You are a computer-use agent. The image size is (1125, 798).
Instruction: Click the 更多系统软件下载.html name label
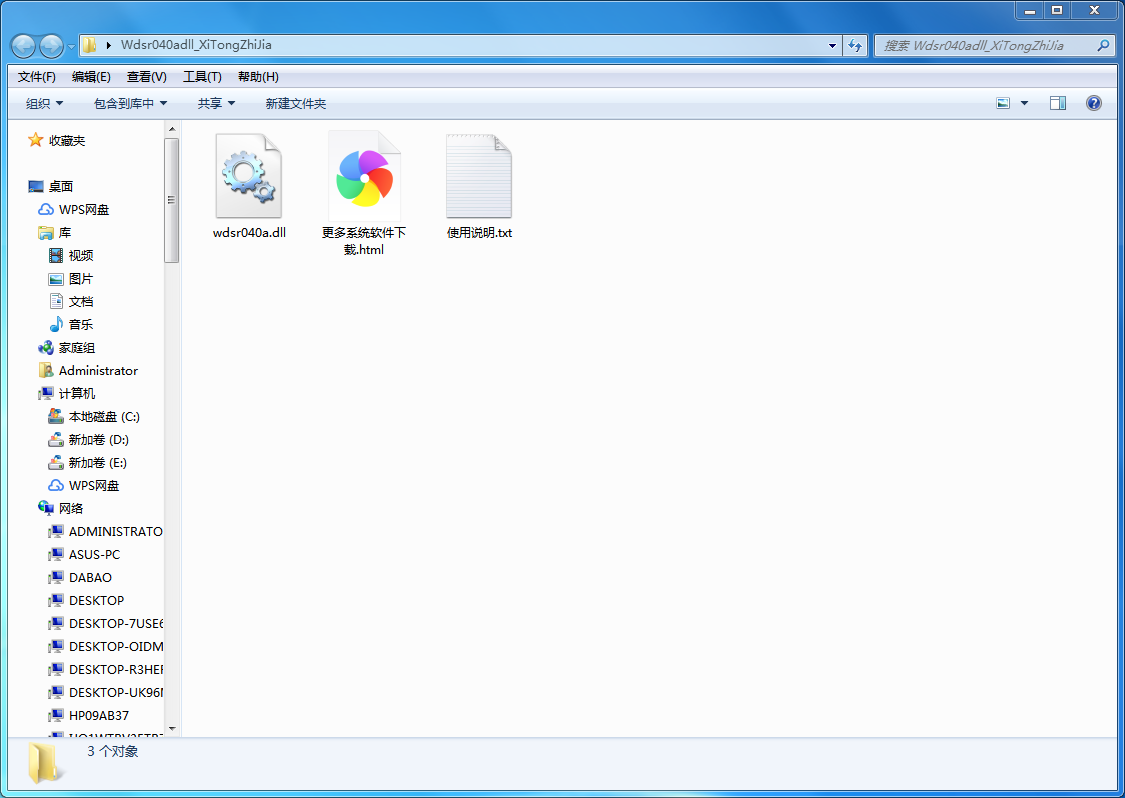point(364,241)
